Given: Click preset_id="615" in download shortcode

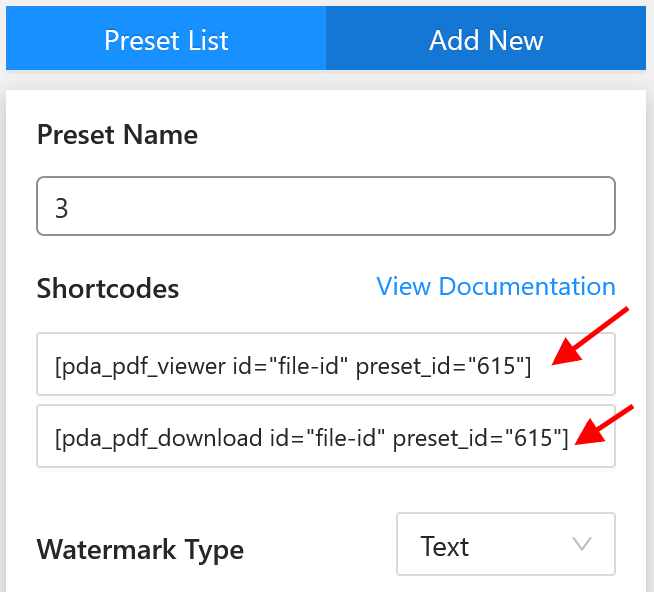Looking at the screenshot, I should (x=480, y=438).
